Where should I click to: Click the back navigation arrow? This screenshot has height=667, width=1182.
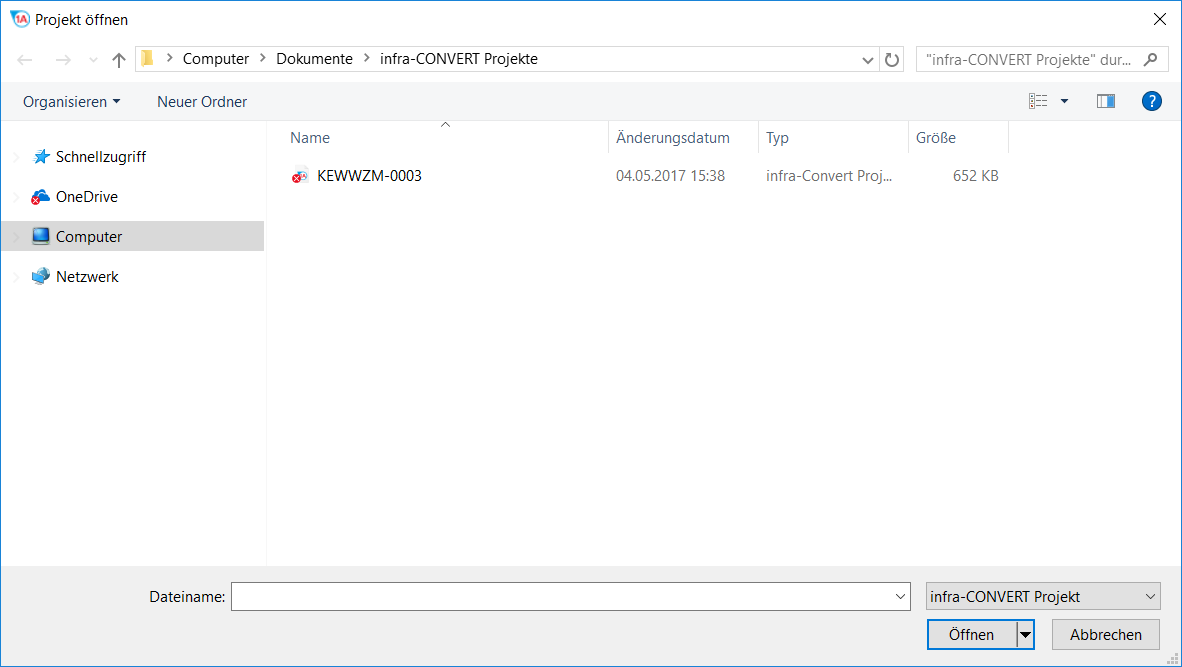26,60
